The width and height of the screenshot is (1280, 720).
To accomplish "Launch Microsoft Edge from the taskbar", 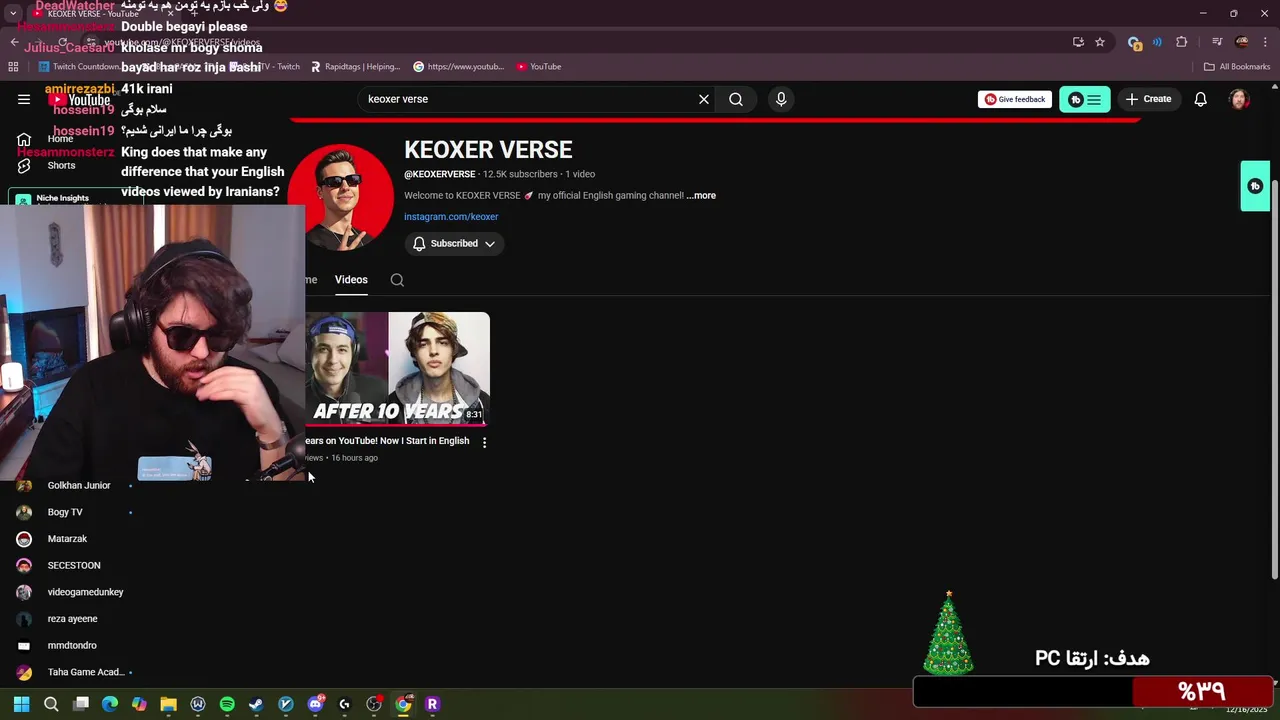I will pos(110,704).
